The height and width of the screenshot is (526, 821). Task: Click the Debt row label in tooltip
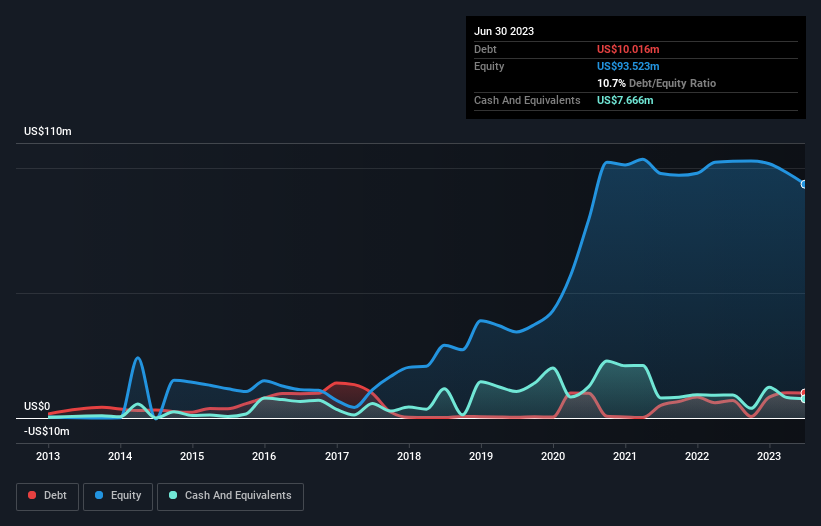point(485,49)
